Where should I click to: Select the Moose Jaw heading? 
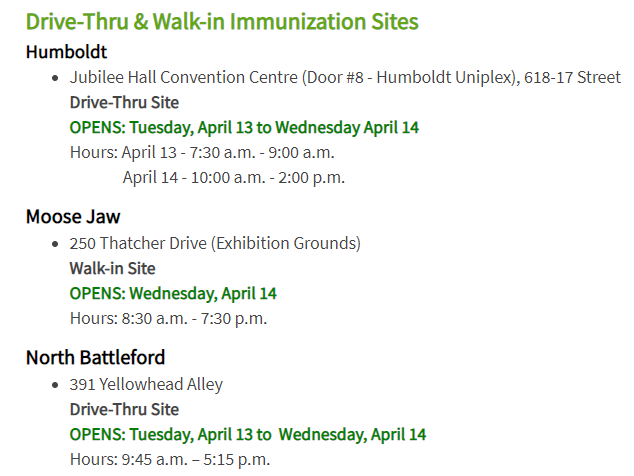(73, 217)
